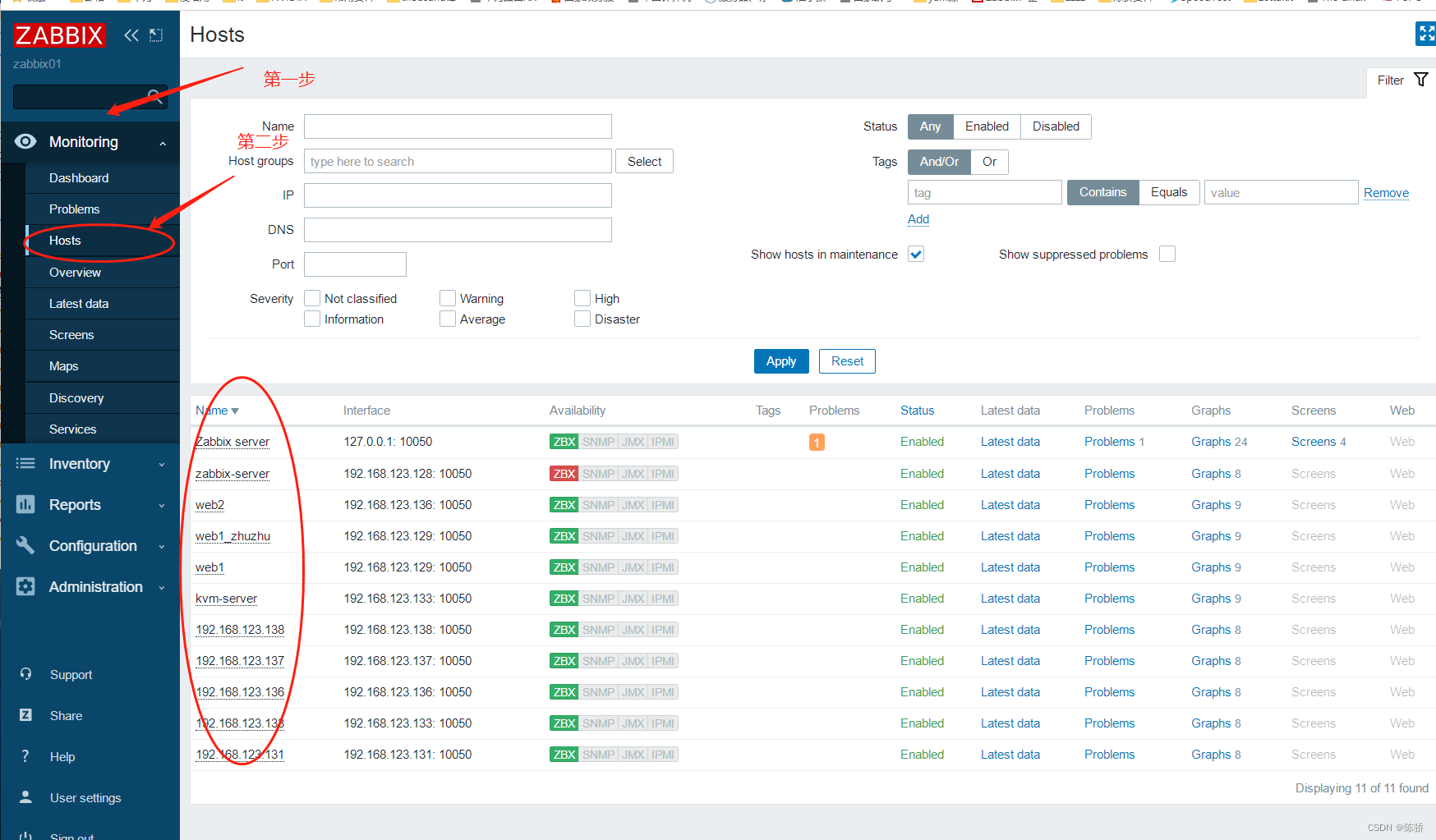Image resolution: width=1436 pixels, height=840 pixels.
Task: Open Latest data link for web1_zhuzhu
Action: click(x=1010, y=536)
